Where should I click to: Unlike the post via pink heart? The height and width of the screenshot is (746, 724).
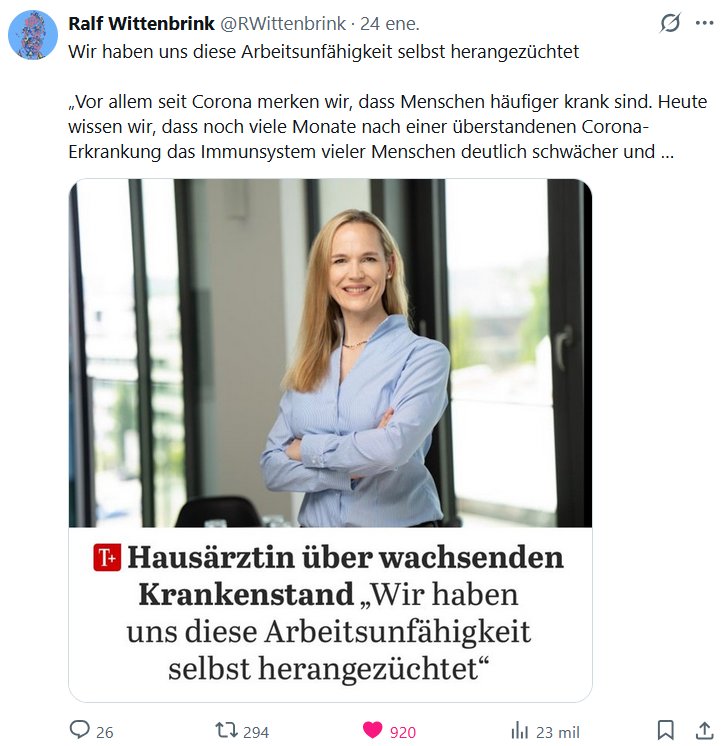tap(372, 730)
